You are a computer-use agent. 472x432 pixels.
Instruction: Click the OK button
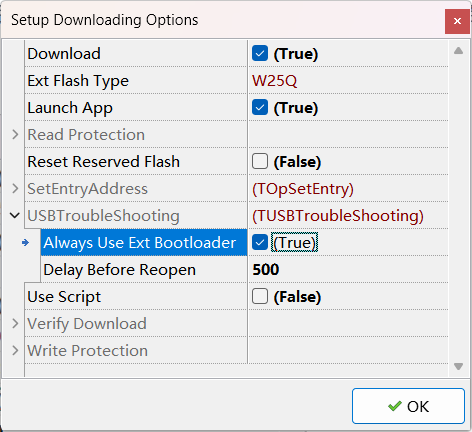[408, 406]
